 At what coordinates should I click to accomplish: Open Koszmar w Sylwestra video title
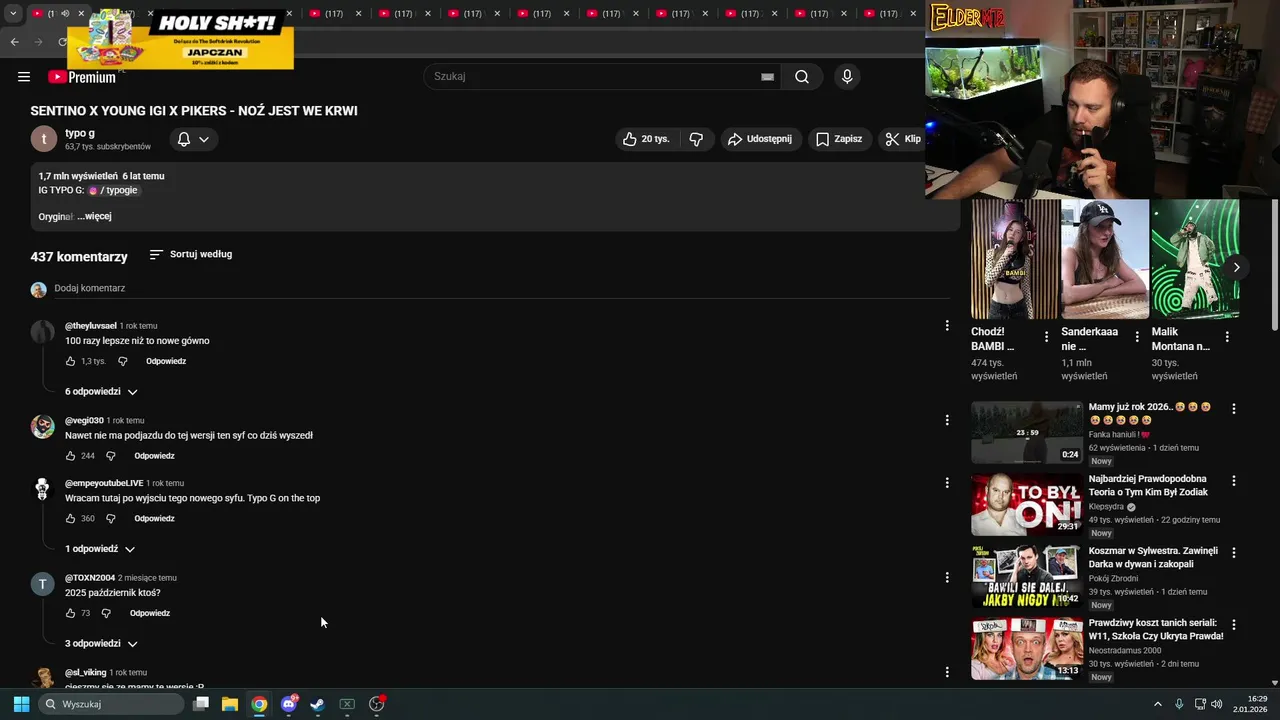(x=1153, y=557)
